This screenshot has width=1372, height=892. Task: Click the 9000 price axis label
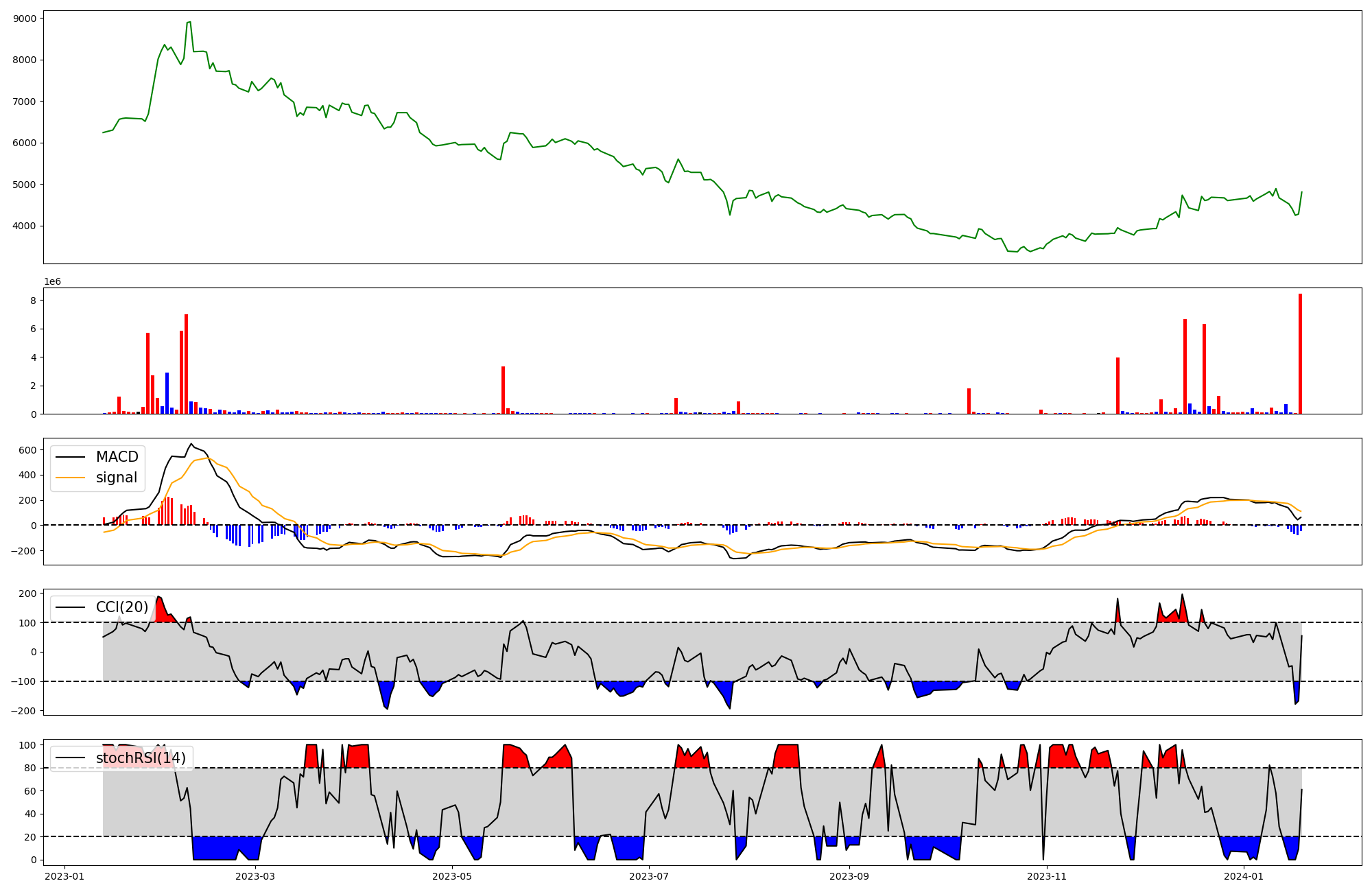coord(25,19)
